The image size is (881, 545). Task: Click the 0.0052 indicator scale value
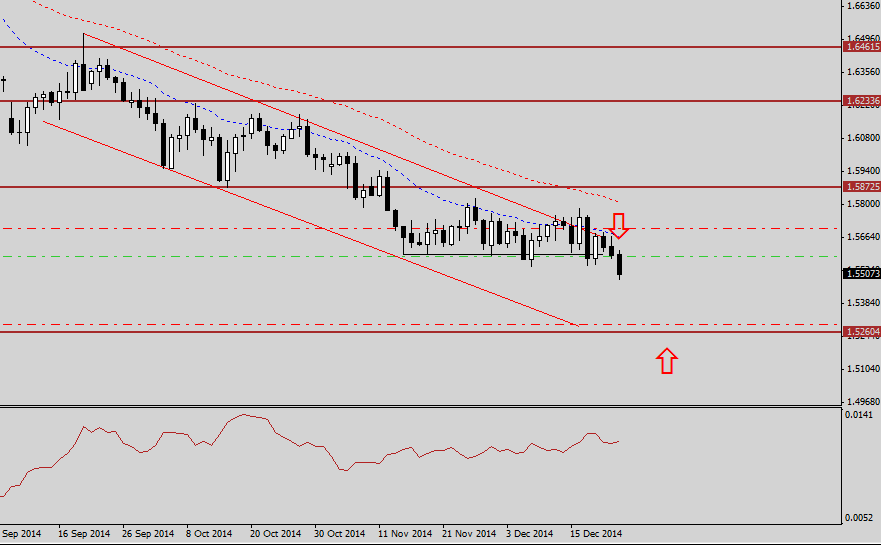tap(860, 516)
